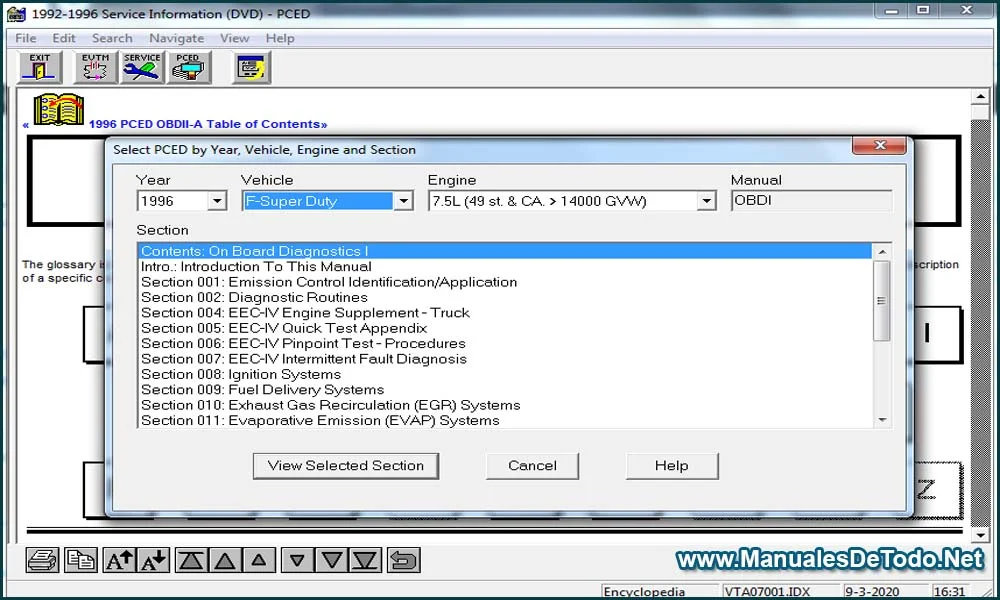Select 'Section 004: EEC-IV Engine Supplement - Truck'
This screenshot has width=1000, height=600.
(505, 312)
